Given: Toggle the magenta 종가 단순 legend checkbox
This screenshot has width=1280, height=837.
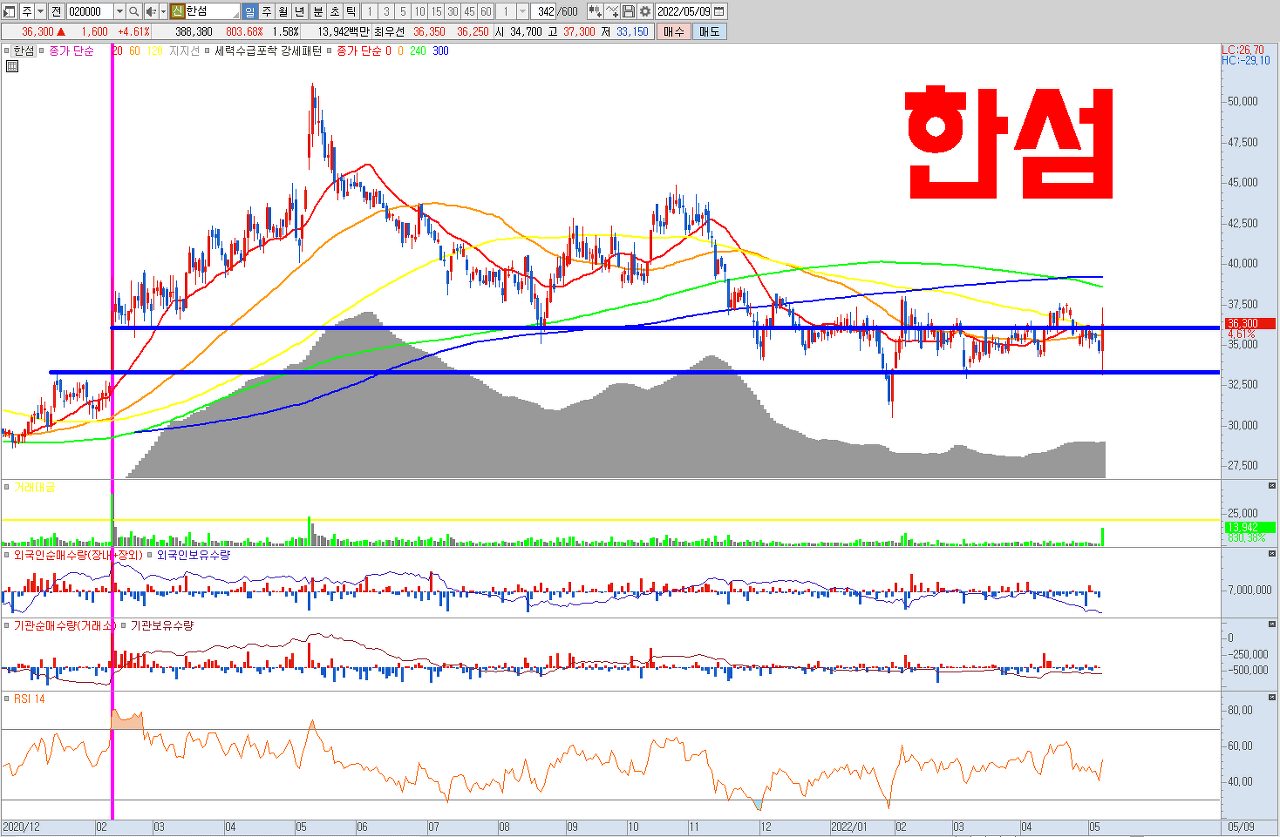Looking at the screenshot, I should 42,50.
